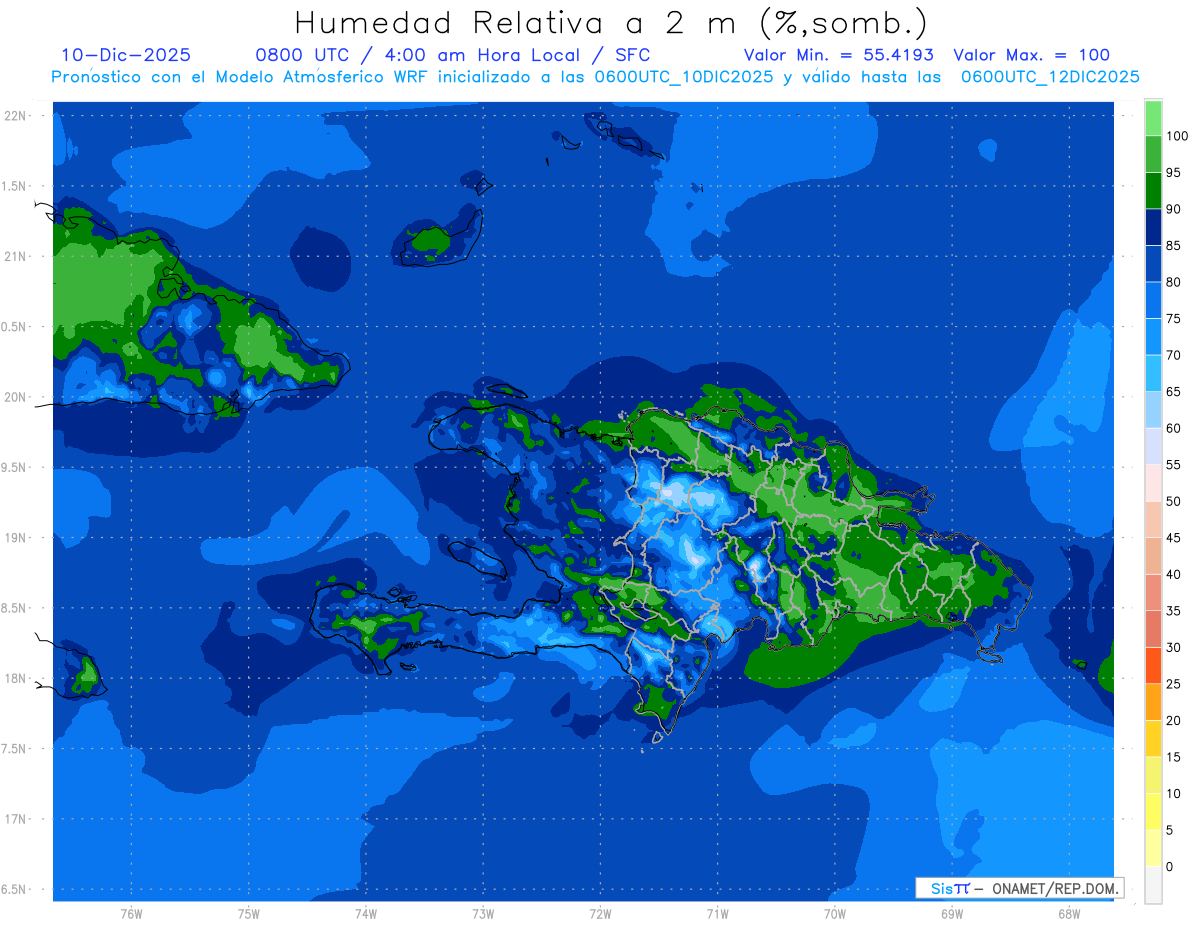Pick the legend swatch between 75 and 80
Screen dimensions: 1200x927
[1153, 300]
